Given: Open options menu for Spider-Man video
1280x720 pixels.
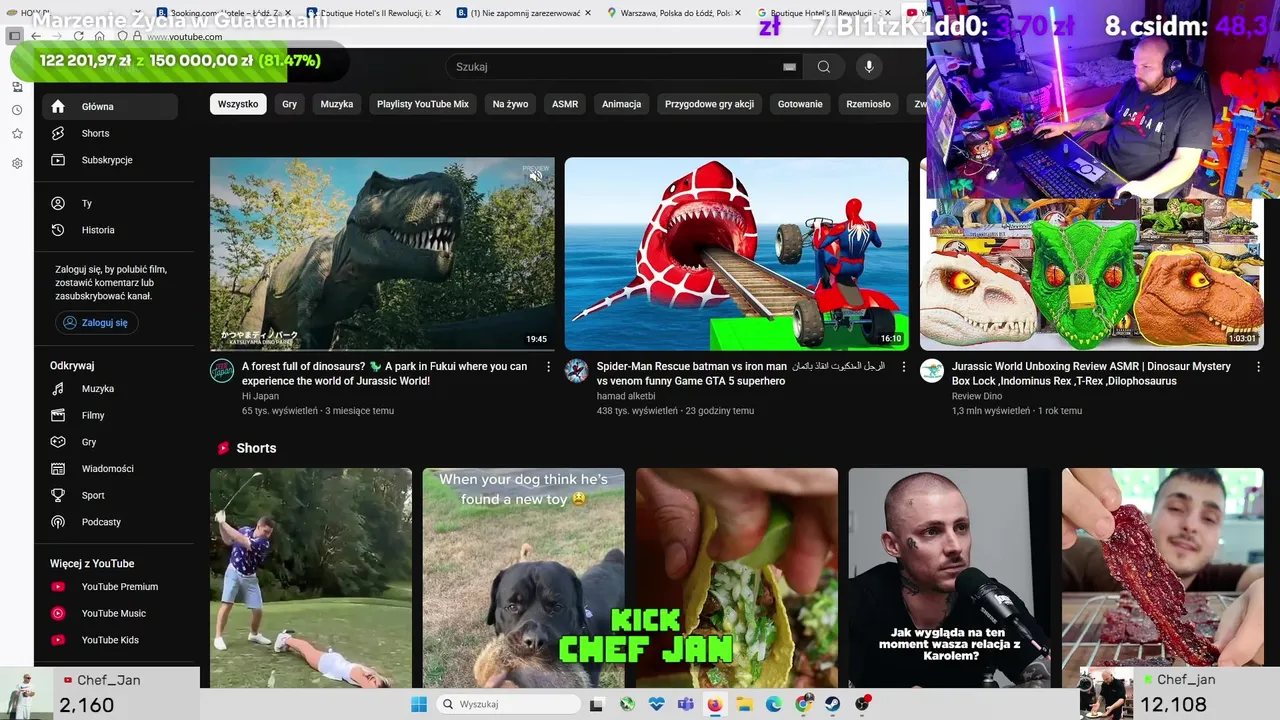Looking at the screenshot, I should click(x=904, y=367).
